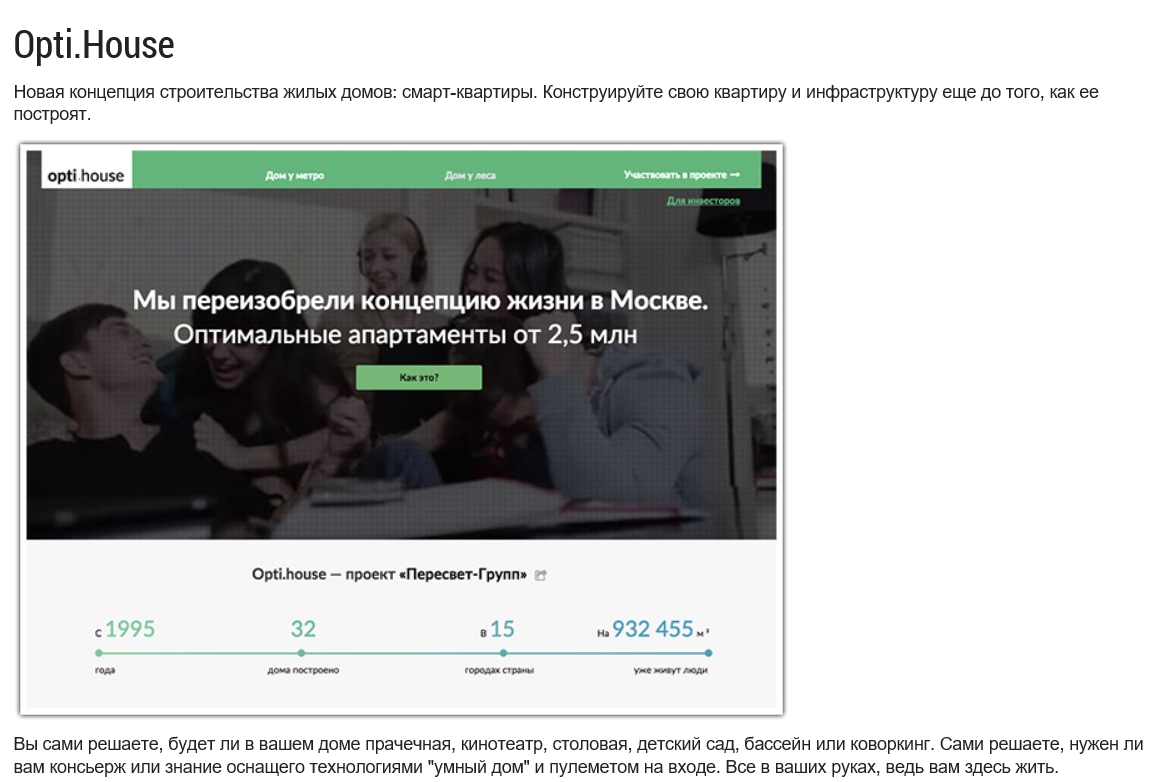Click the external link icon beside "Пересвет-Групп"
Image resolution: width=1153 pixels, height=782 pixels.
[x=541, y=575]
